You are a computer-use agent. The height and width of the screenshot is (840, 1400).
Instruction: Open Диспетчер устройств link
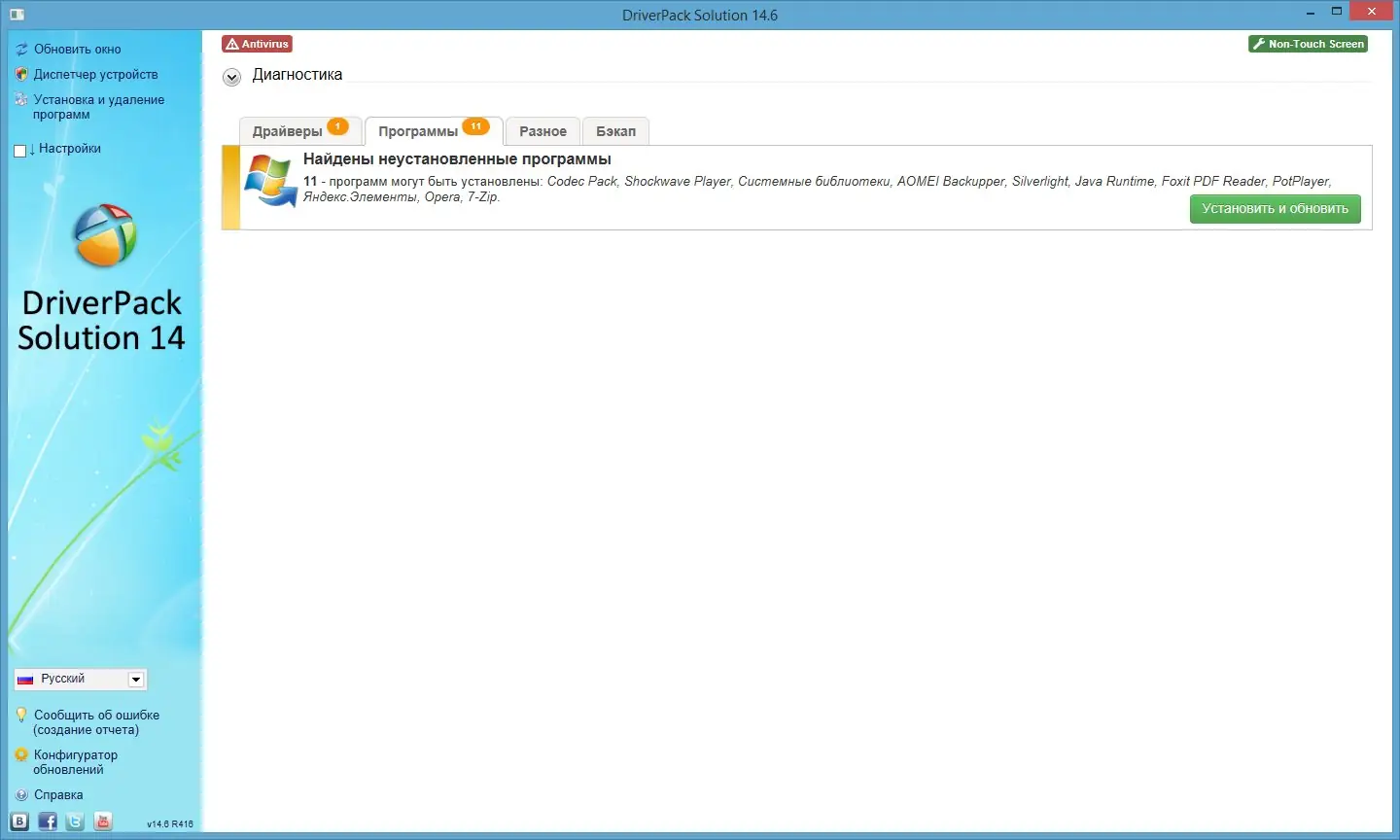[95, 74]
